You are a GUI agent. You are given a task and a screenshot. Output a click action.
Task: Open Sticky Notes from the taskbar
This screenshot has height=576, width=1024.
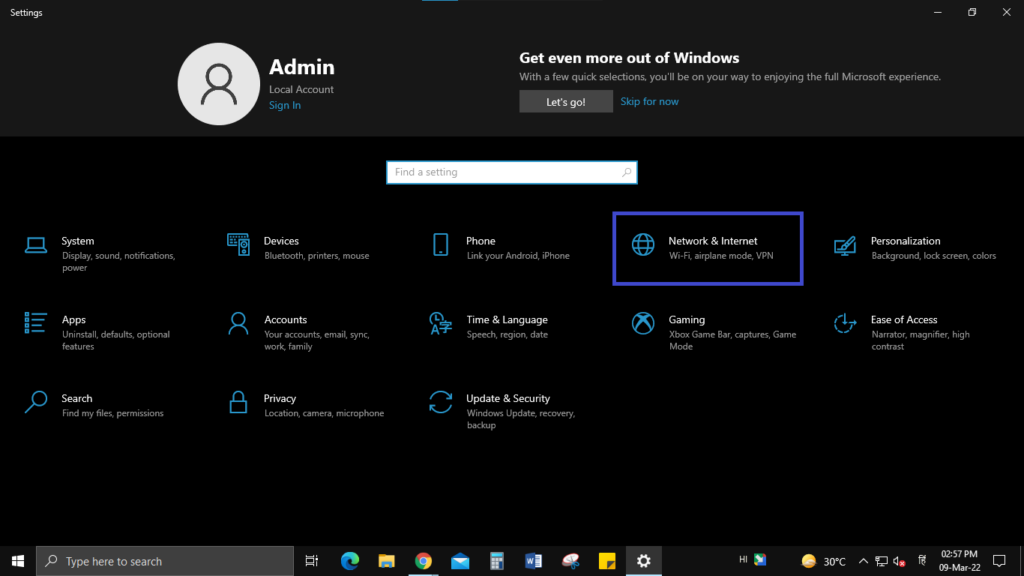click(607, 561)
